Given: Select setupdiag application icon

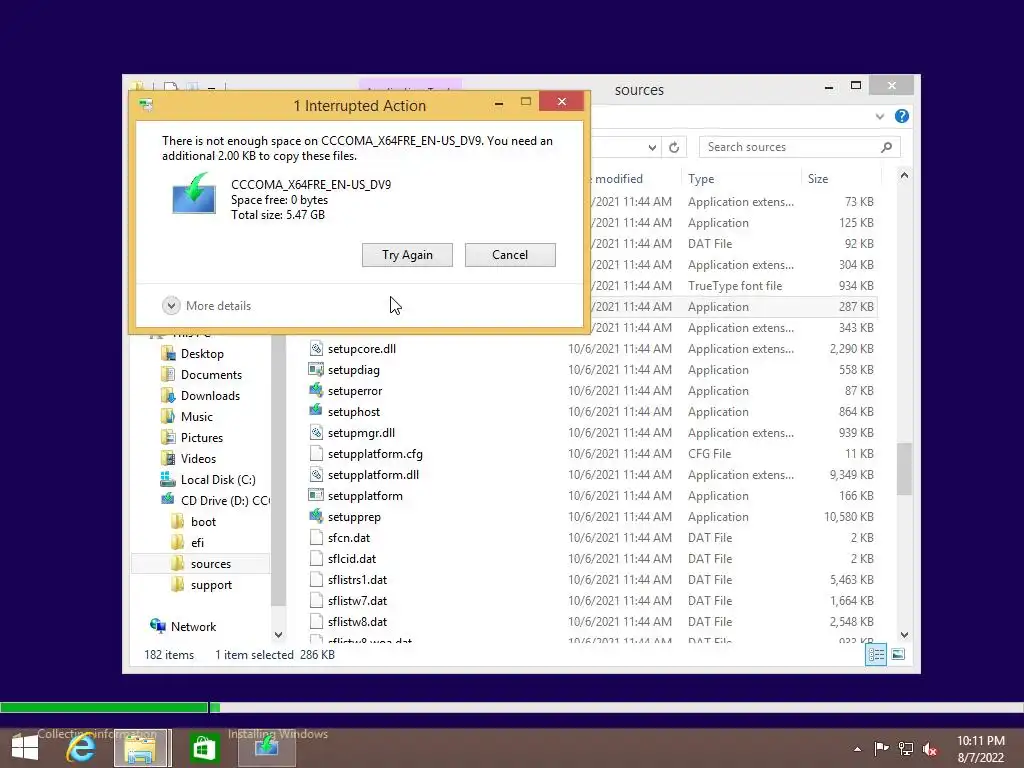Looking at the screenshot, I should [316, 370].
